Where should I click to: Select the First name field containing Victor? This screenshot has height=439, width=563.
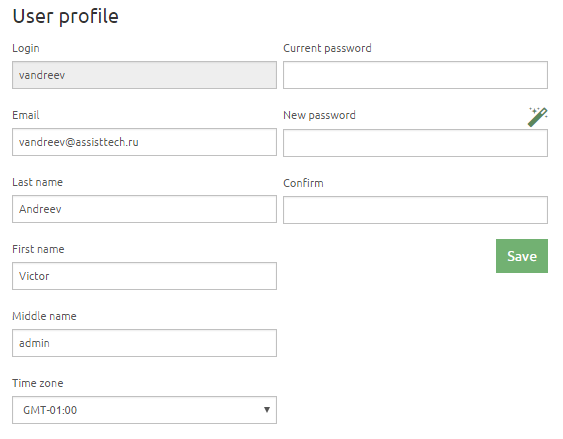(144, 276)
